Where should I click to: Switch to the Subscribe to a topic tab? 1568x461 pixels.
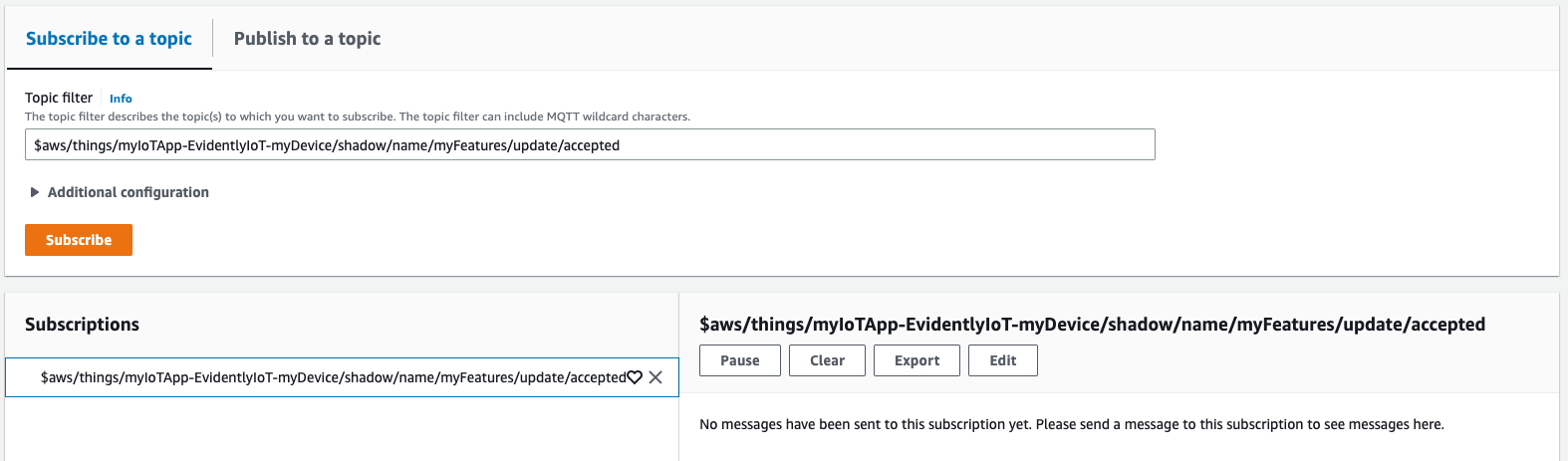click(109, 39)
